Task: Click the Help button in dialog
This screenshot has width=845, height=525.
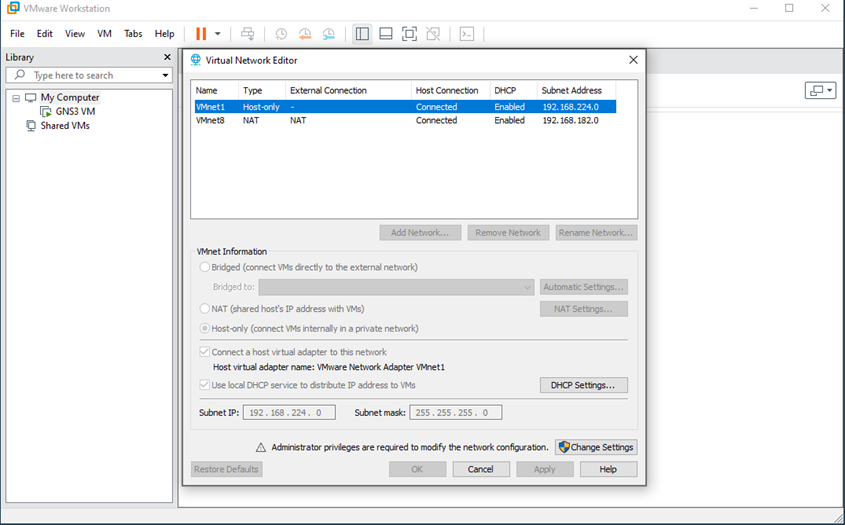Action: click(608, 469)
